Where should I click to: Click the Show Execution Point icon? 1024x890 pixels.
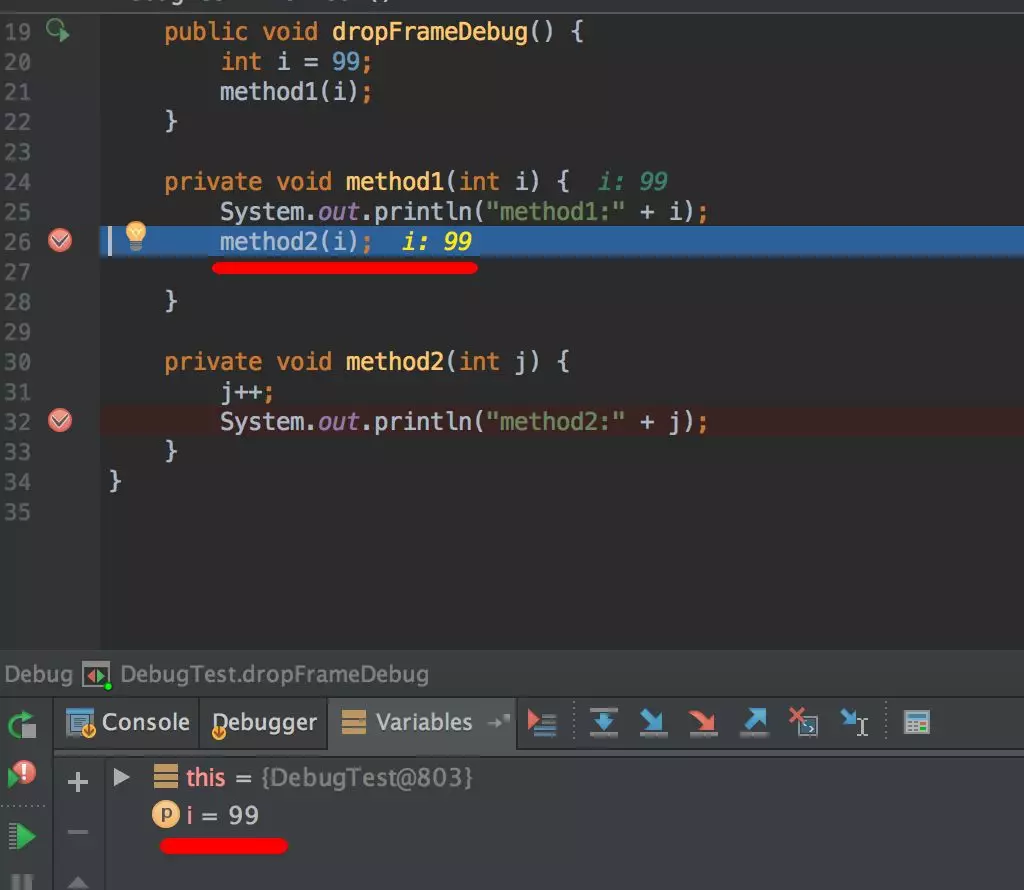coord(543,723)
